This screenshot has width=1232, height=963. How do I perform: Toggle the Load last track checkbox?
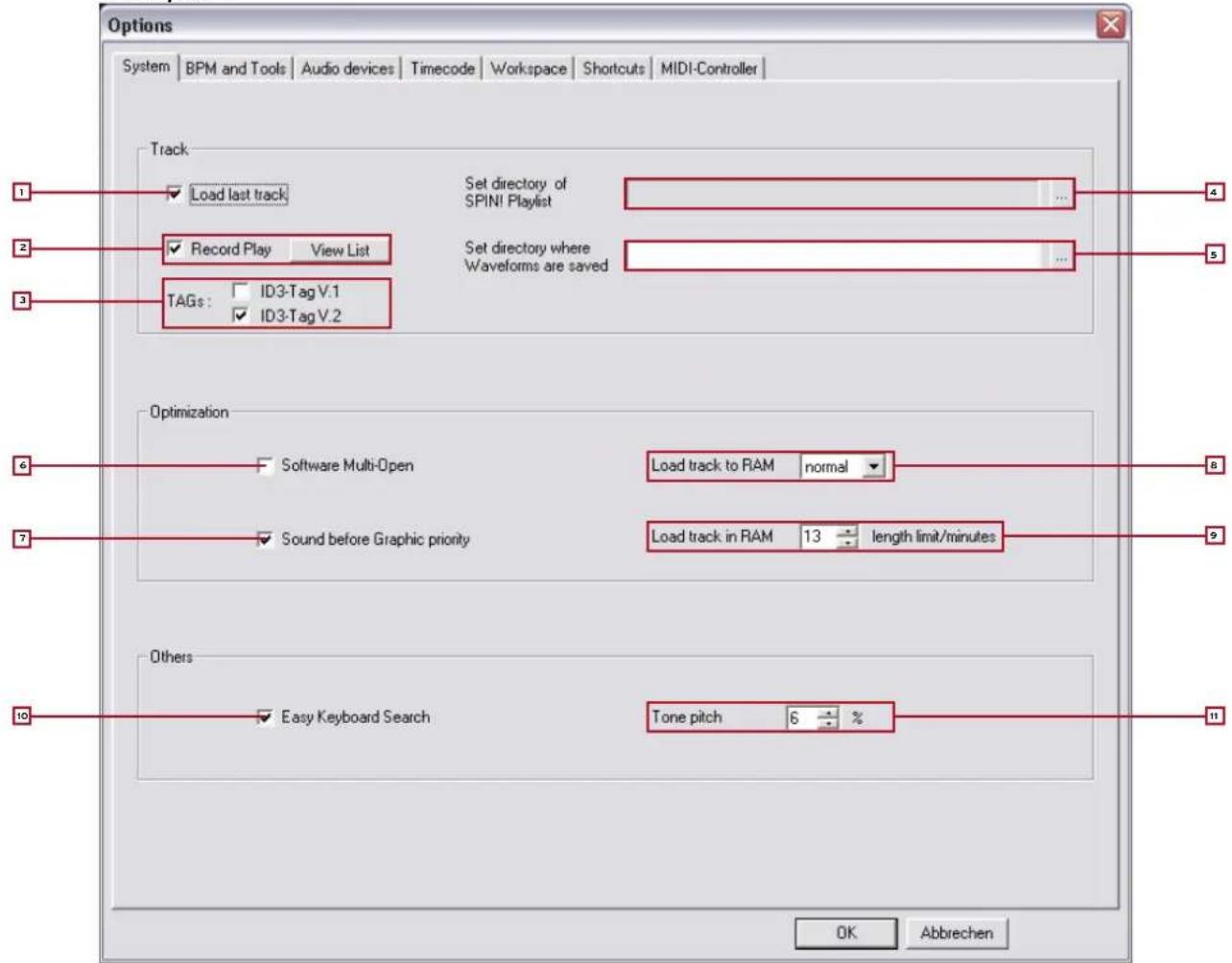tap(175, 194)
